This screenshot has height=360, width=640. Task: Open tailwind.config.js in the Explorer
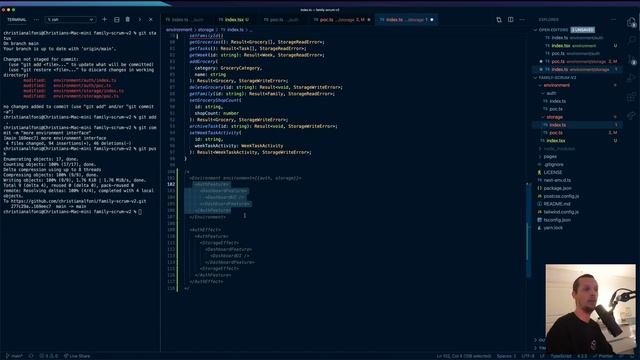[x=561, y=212]
